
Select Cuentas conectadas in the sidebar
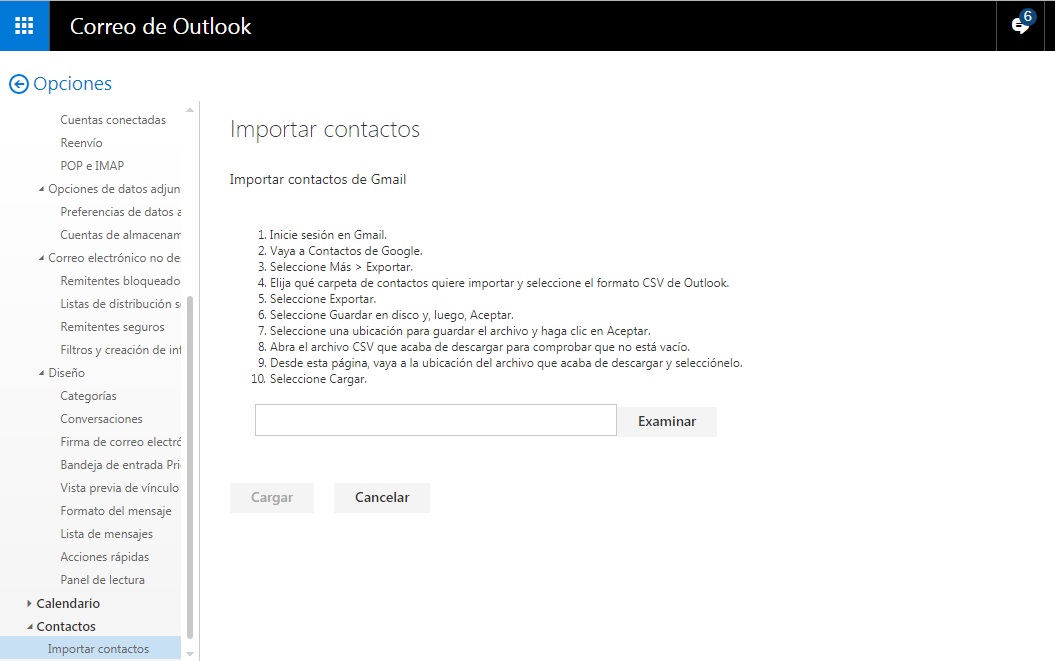tap(113, 119)
